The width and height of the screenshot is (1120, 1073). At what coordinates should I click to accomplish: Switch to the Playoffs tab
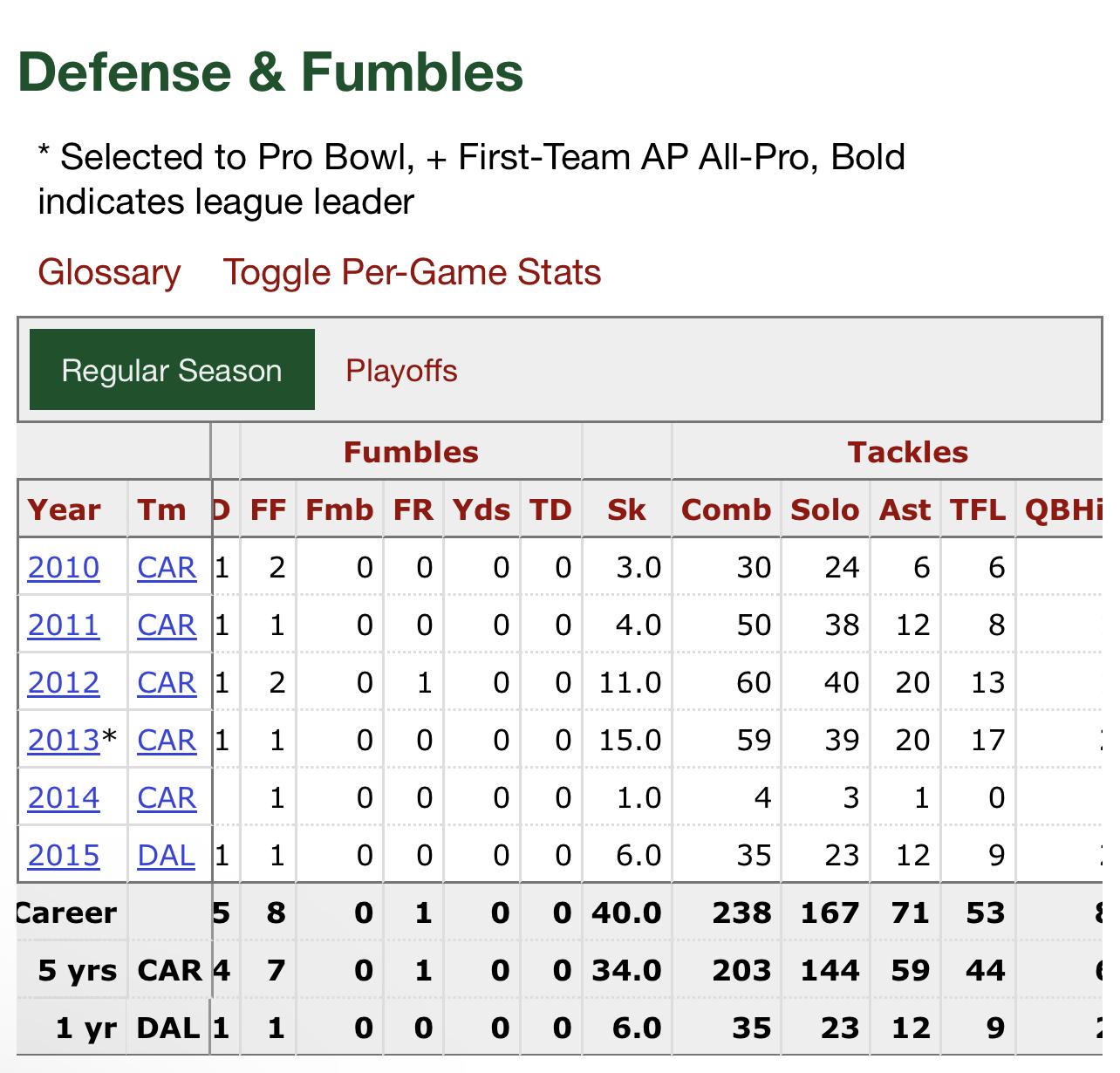point(401,370)
